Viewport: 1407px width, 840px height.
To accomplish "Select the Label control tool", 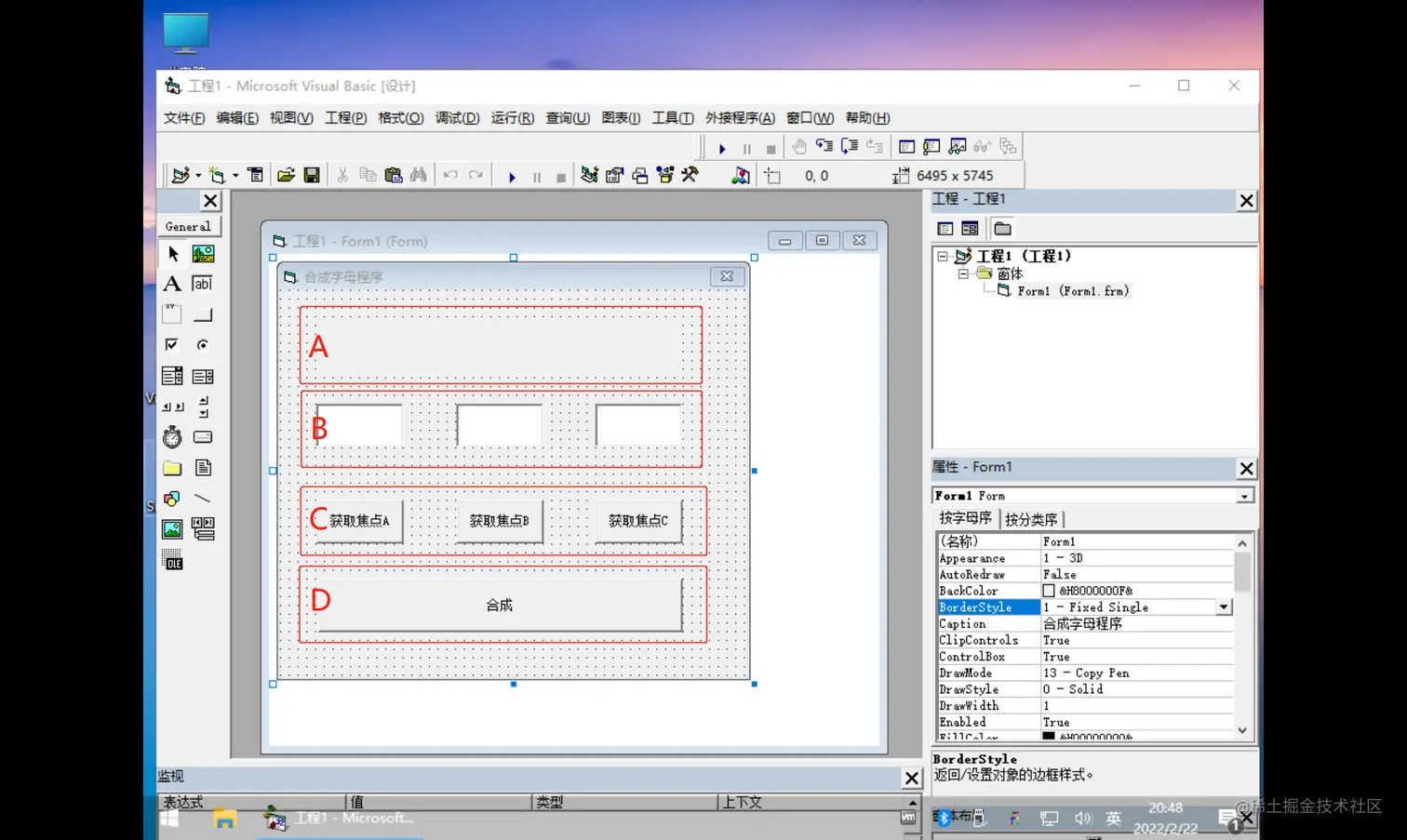I will point(172,284).
